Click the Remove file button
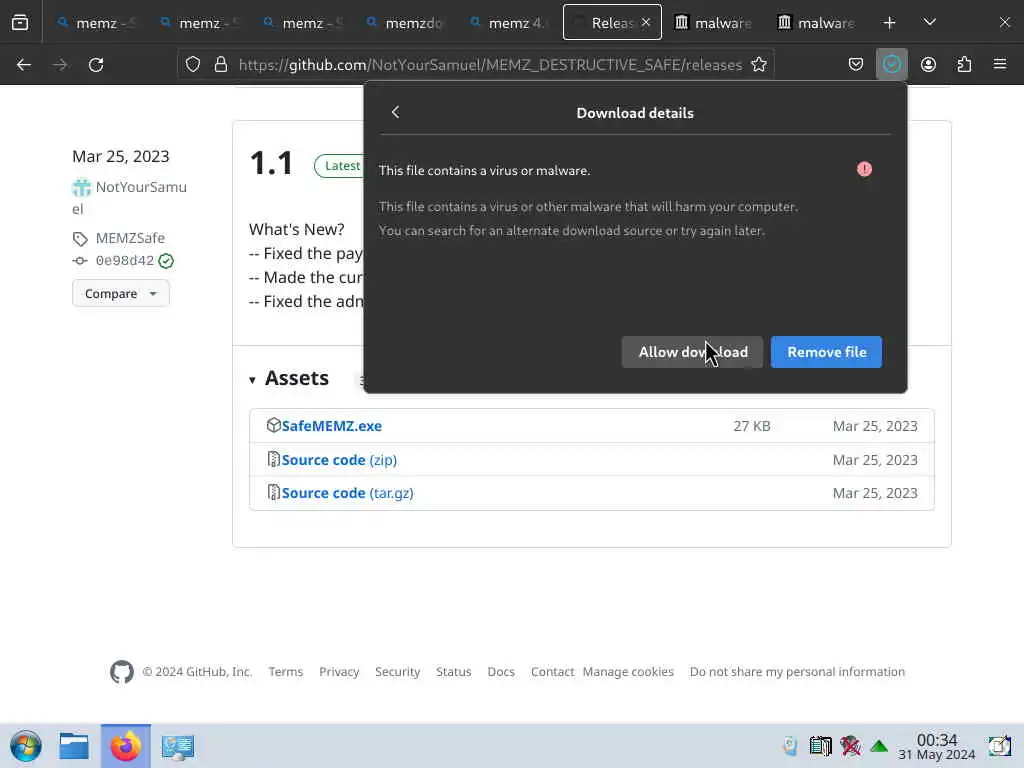1024x768 pixels. click(x=826, y=352)
